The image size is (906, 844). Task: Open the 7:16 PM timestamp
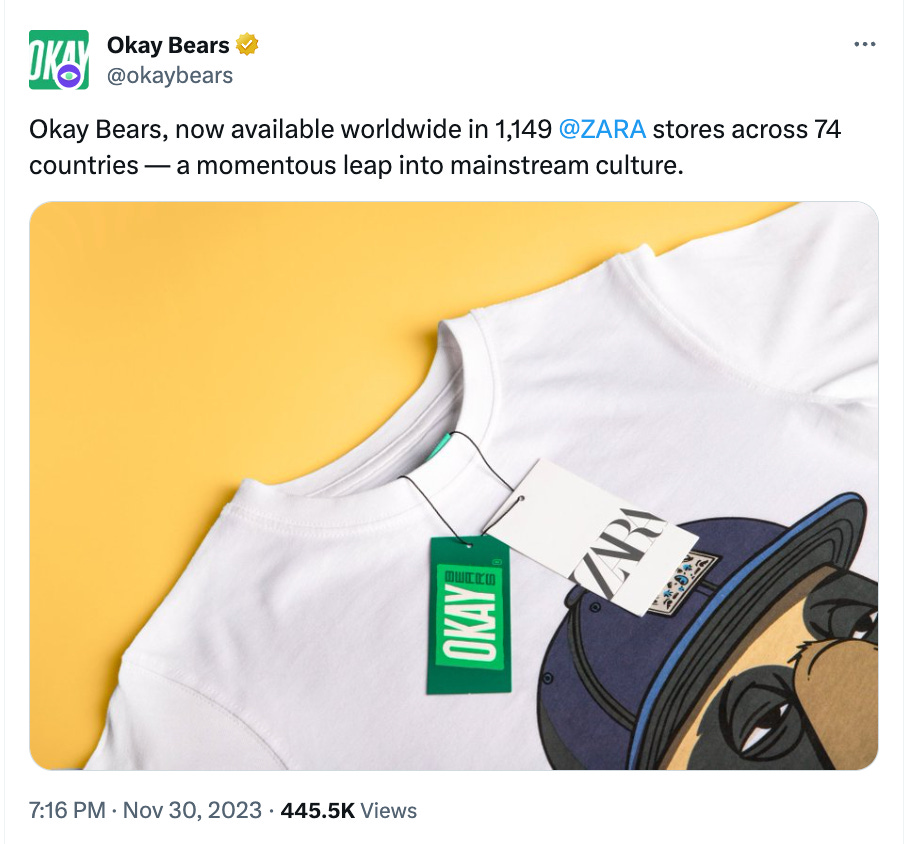(x=67, y=810)
